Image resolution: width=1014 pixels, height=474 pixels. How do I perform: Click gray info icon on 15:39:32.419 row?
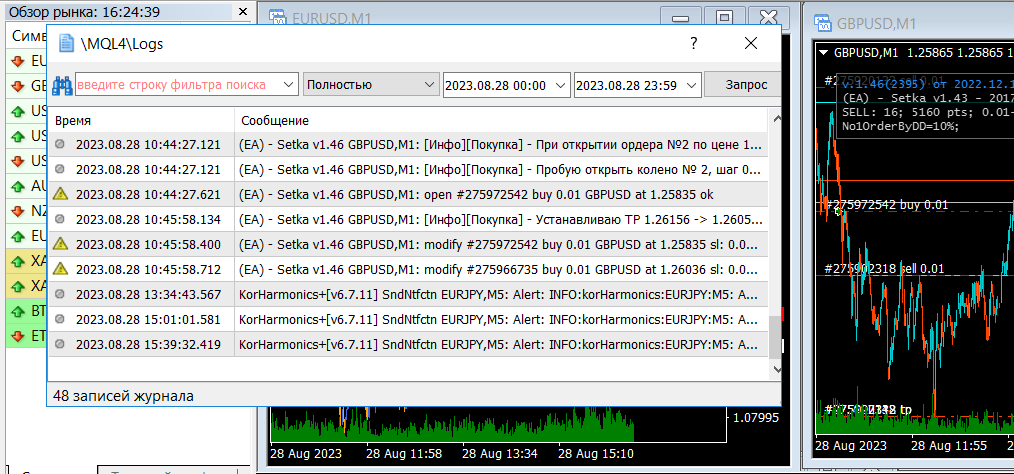coord(60,343)
